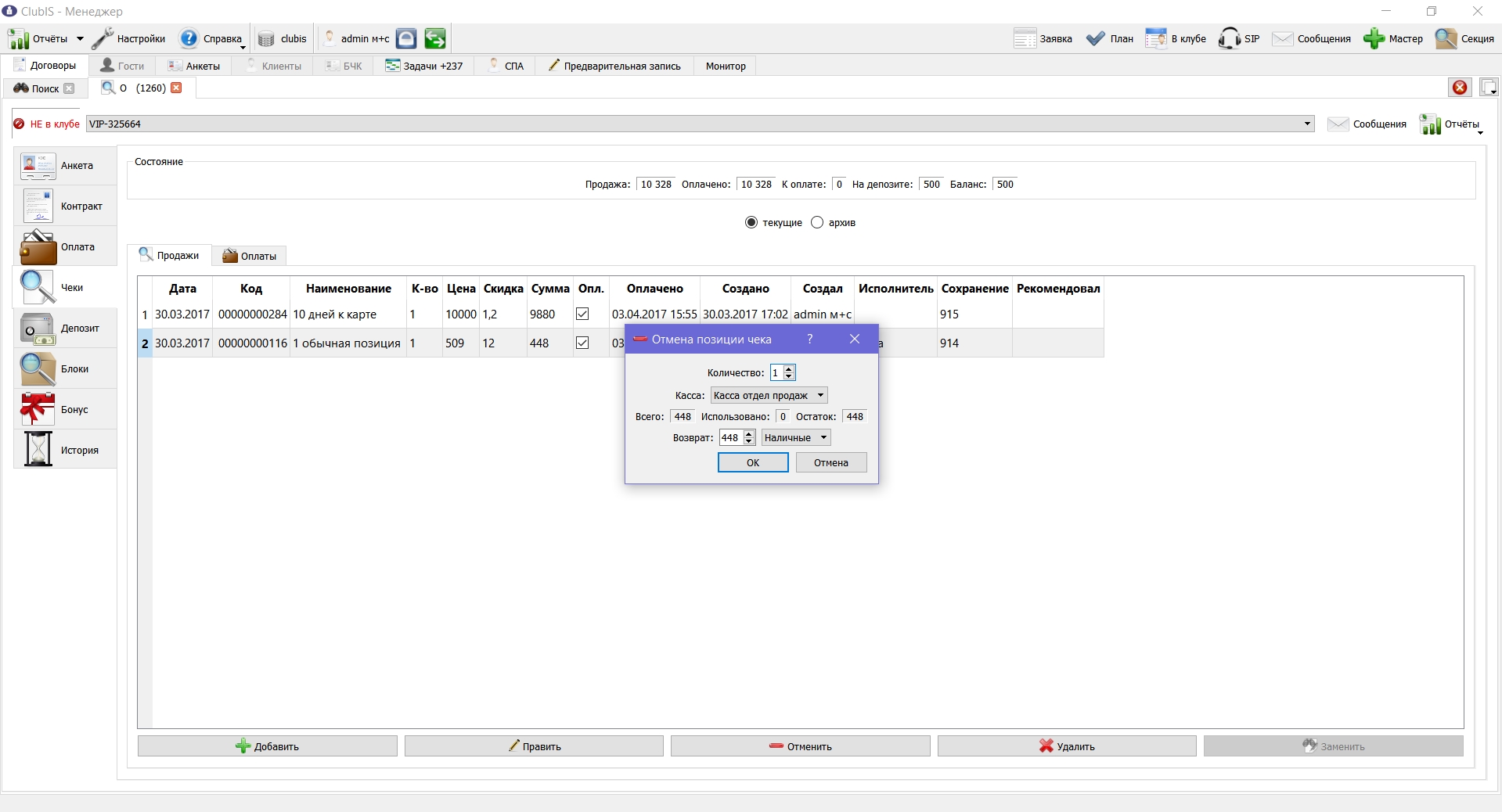Switch to the Договоры tab

[x=45, y=66]
